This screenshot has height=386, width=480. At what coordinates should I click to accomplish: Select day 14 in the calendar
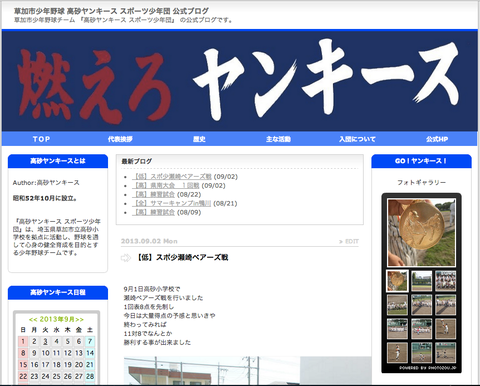pos(90,353)
